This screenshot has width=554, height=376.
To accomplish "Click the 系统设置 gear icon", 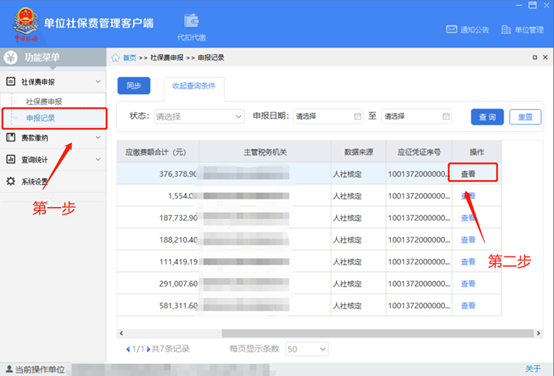I will tap(11, 181).
